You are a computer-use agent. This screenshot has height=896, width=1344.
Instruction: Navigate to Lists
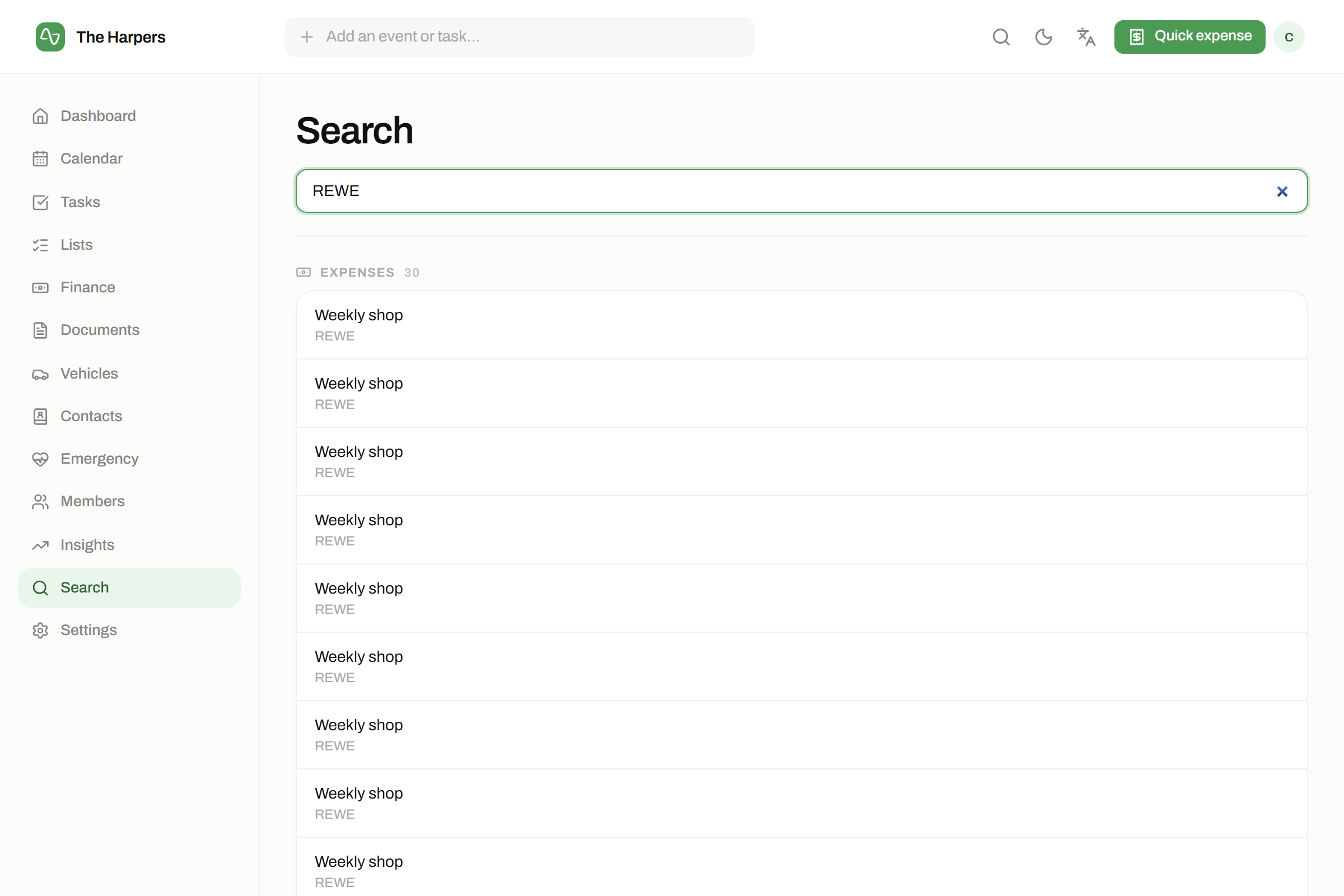[129, 245]
